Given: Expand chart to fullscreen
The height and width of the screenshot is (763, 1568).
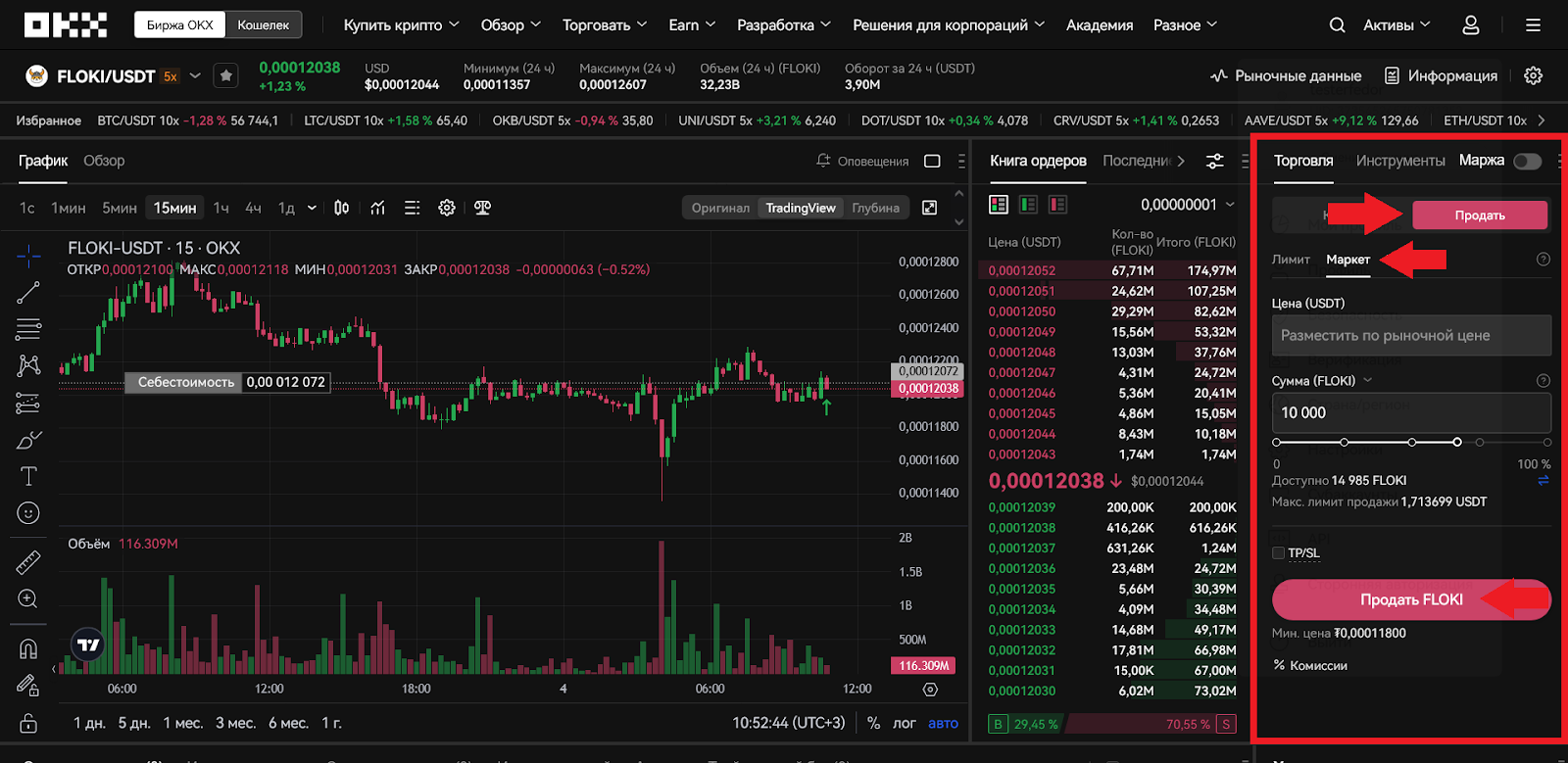Looking at the screenshot, I should pos(930,208).
